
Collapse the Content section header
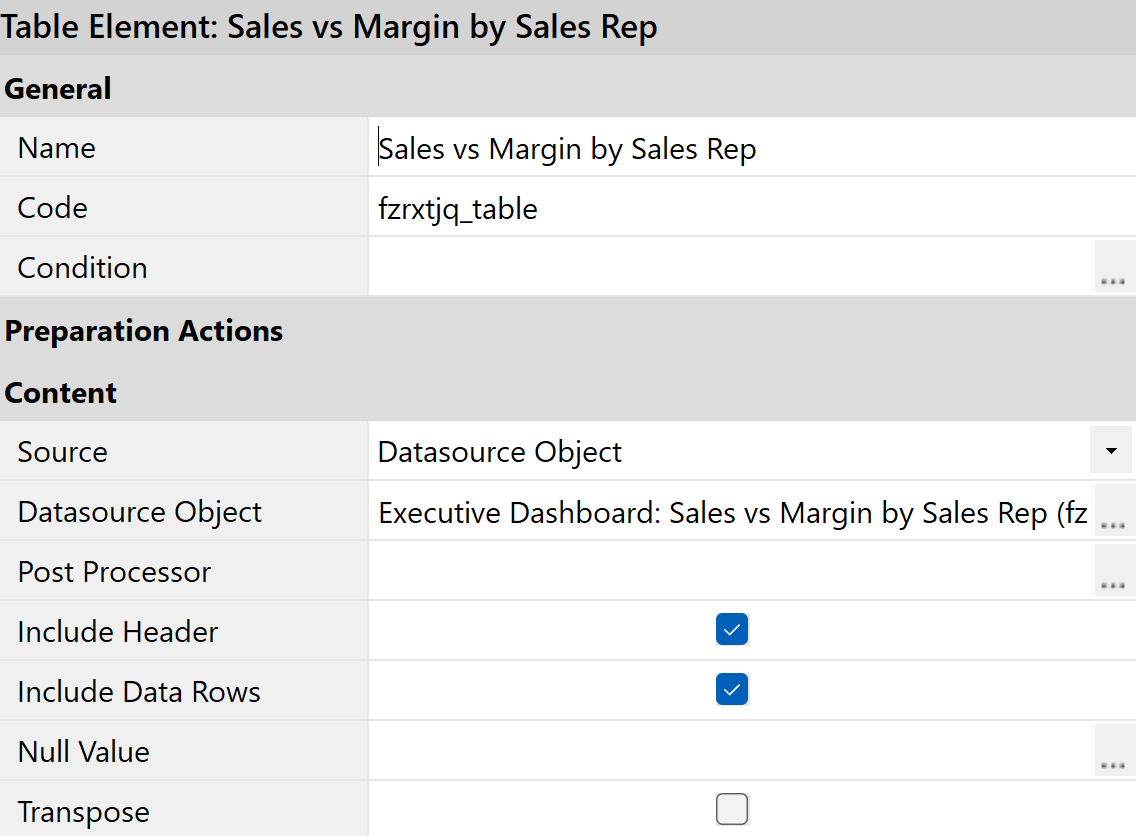tap(61, 393)
